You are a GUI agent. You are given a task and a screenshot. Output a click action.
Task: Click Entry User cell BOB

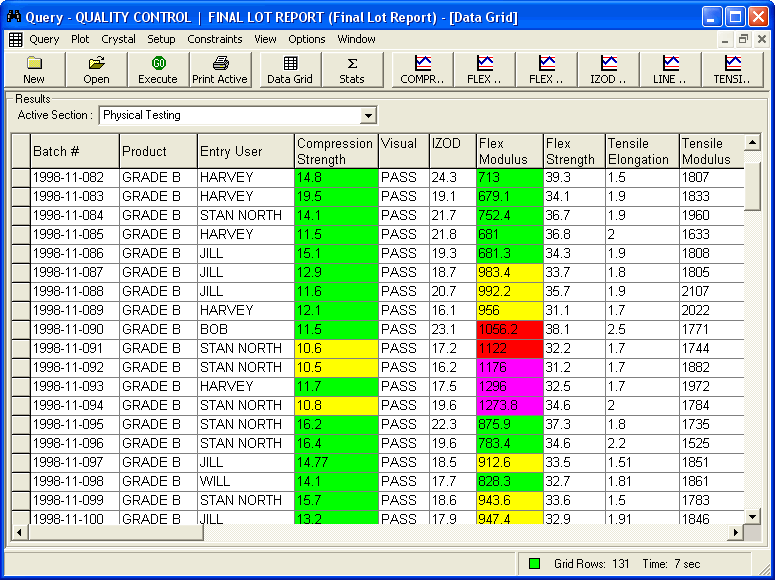[246, 330]
